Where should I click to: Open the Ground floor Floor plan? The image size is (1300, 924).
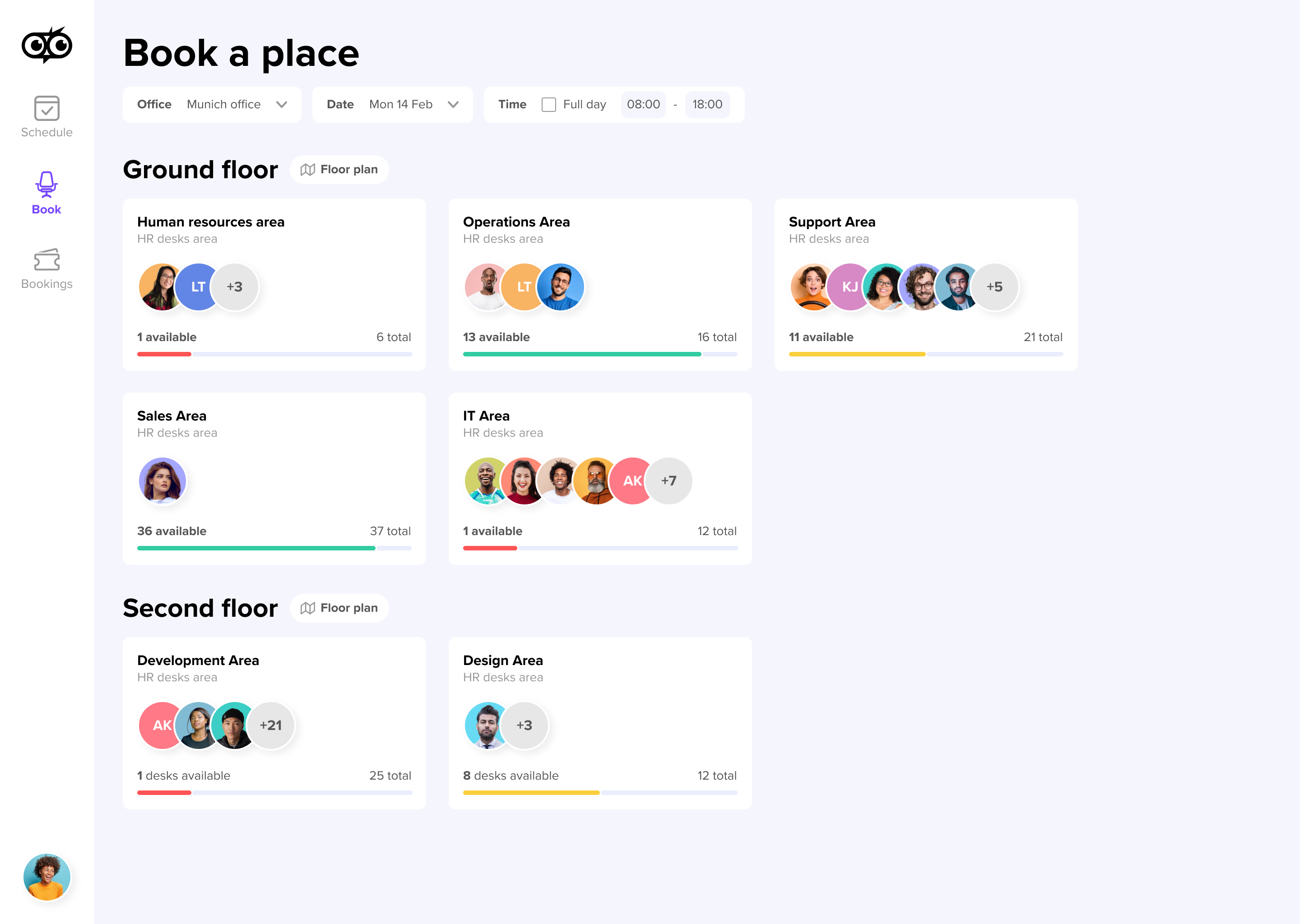pyautogui.click(x=339, y=169)
